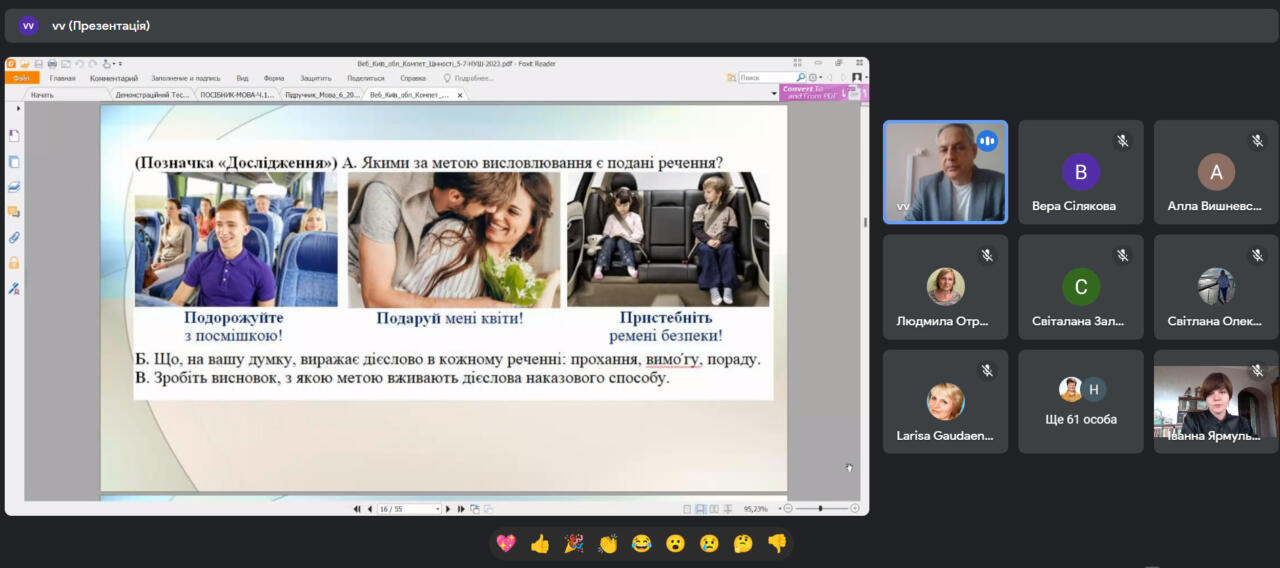Switch to the ПОСІБНИК-МОВА-Ч.1 document tab
This screenshot has height=568, width=1280.
pos(237,95)
